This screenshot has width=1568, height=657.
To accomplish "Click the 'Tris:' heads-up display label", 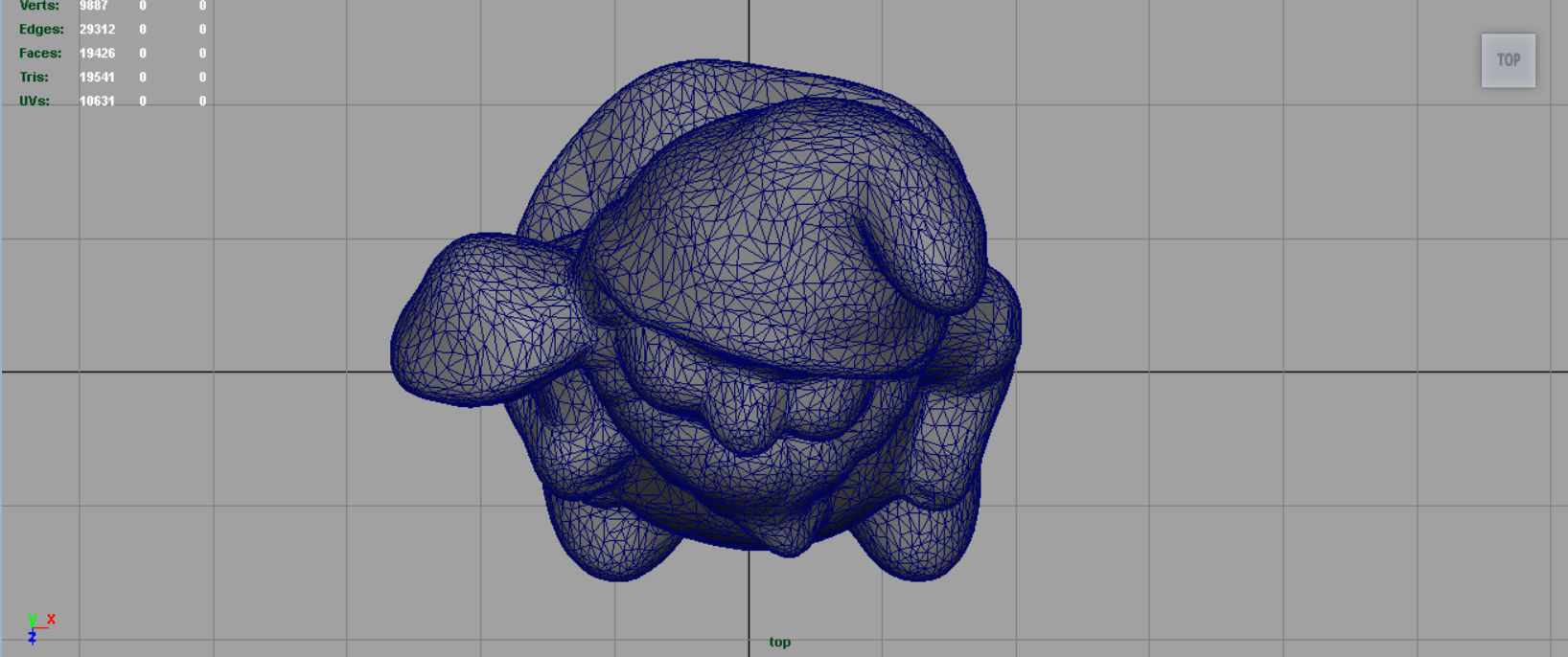I will [x=34, y=78].
